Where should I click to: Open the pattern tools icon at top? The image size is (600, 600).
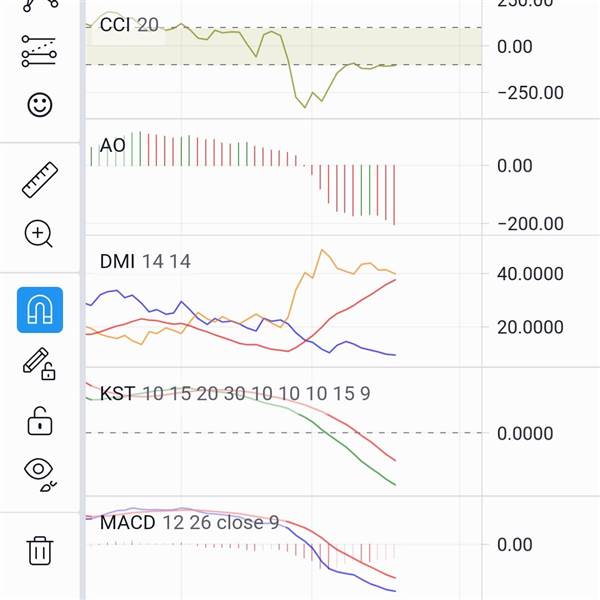click(40, 5)
